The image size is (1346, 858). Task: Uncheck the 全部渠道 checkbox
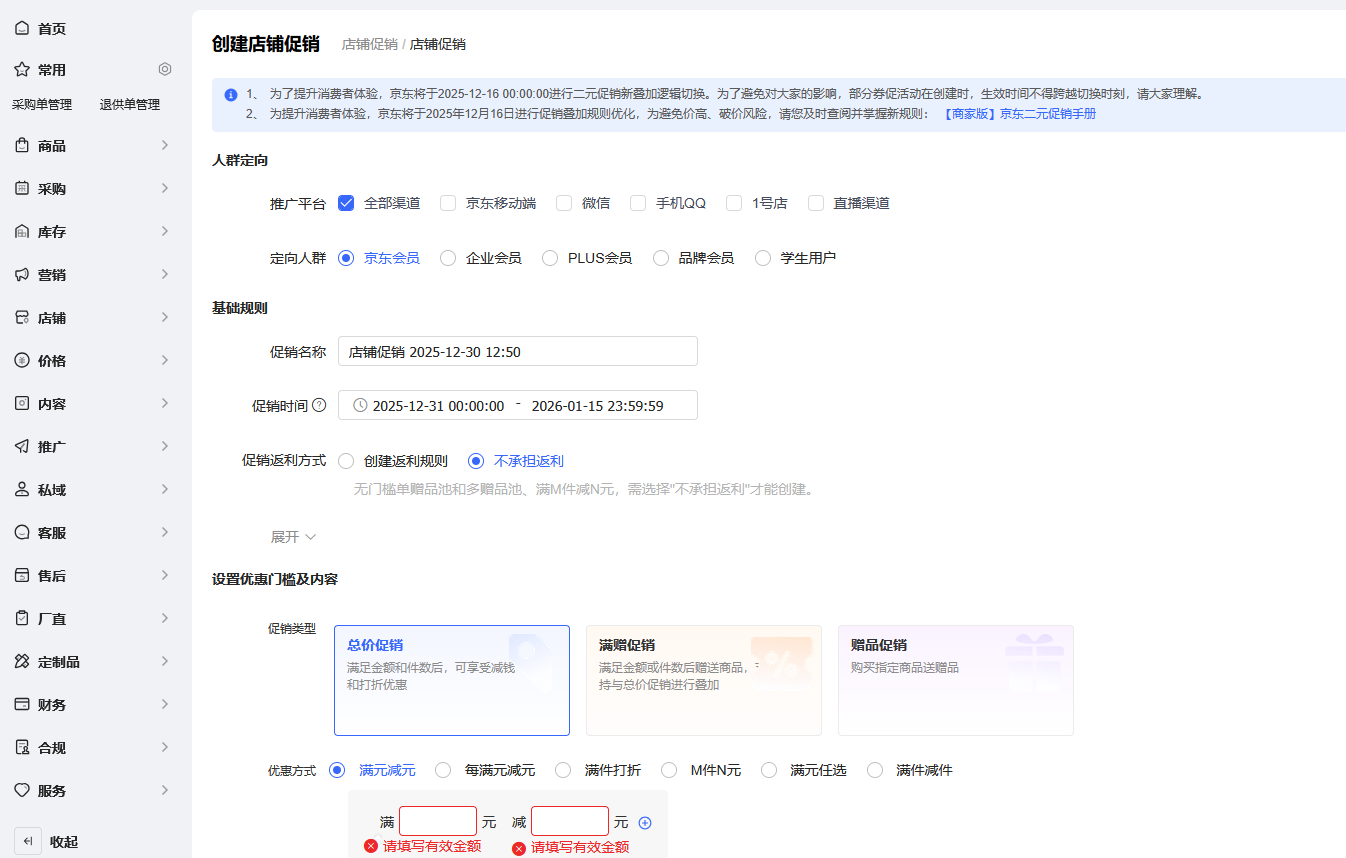point(347,203)
